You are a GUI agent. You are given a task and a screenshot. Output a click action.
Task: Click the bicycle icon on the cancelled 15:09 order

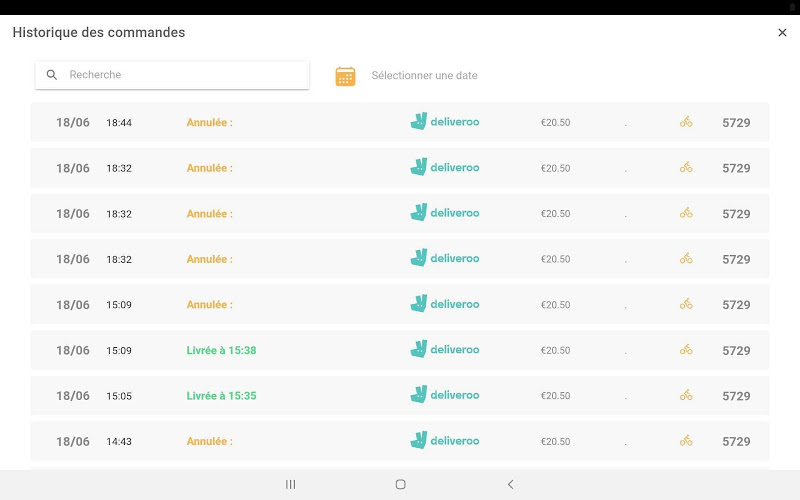pyautogui.click(x=686, y=304)
